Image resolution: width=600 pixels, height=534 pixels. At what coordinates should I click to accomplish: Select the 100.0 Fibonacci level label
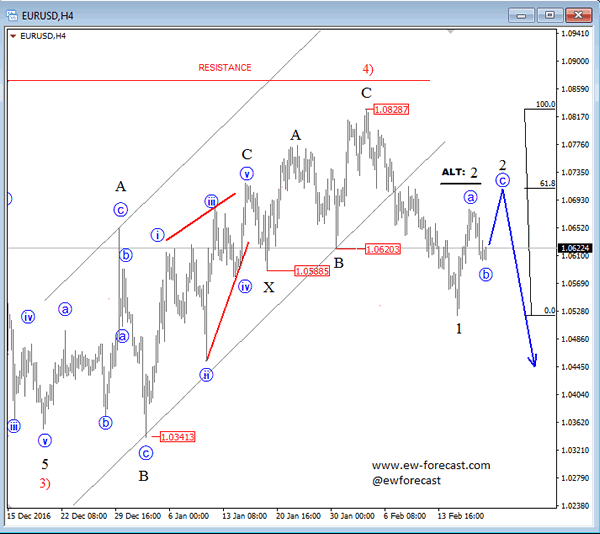click(x=545, y=104)
